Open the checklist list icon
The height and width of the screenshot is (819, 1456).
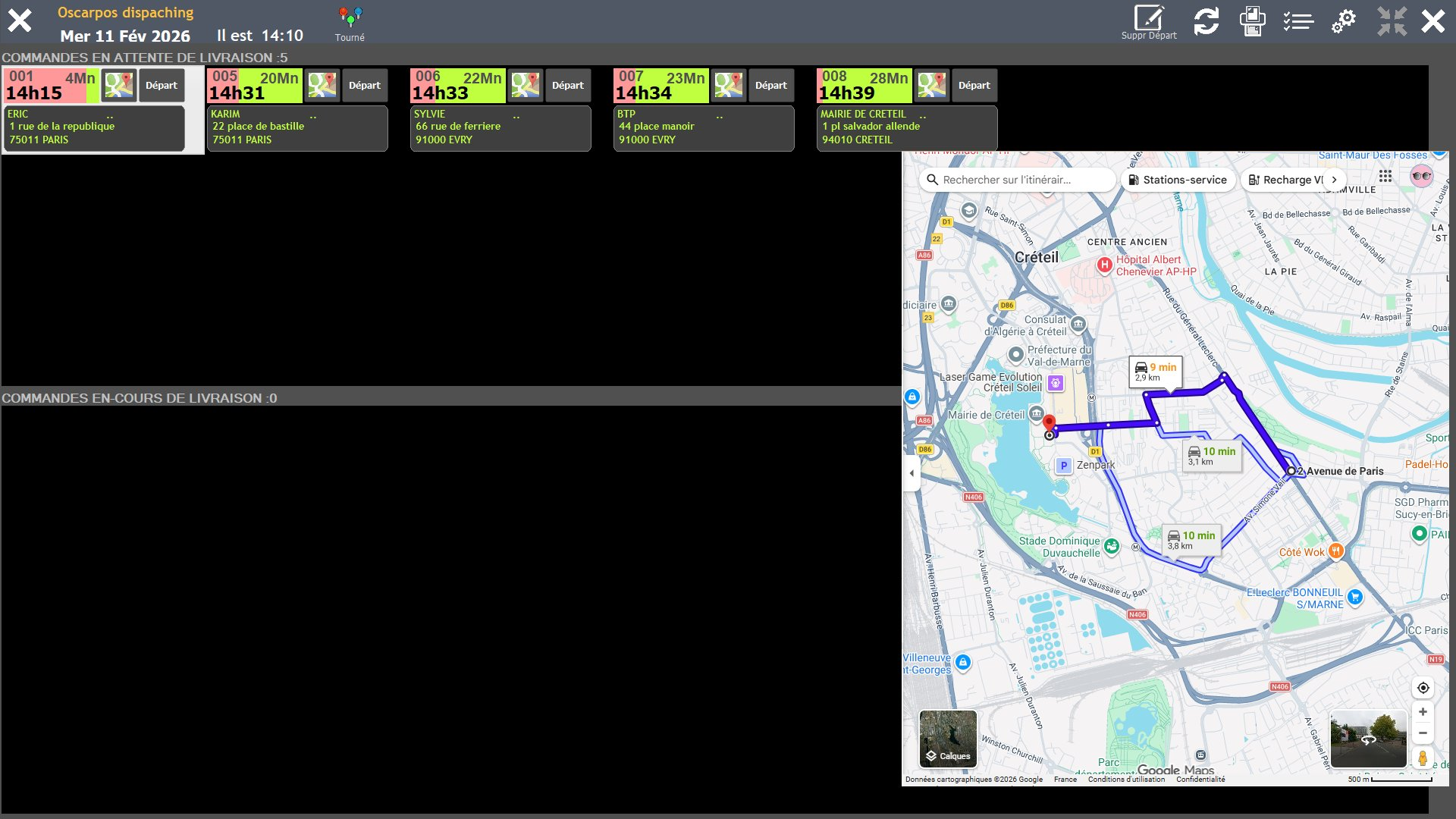[1298, 20]
